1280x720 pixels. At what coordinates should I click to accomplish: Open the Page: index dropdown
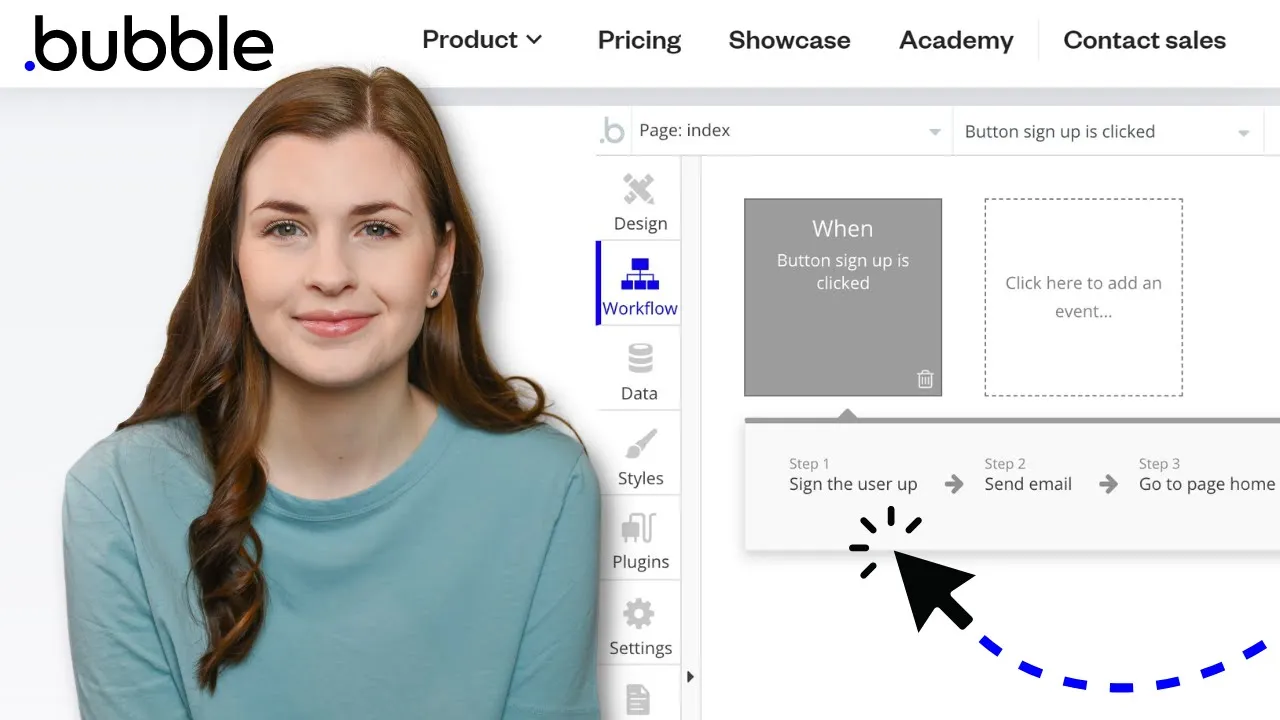pyautogui.click(x=790, y=131)
